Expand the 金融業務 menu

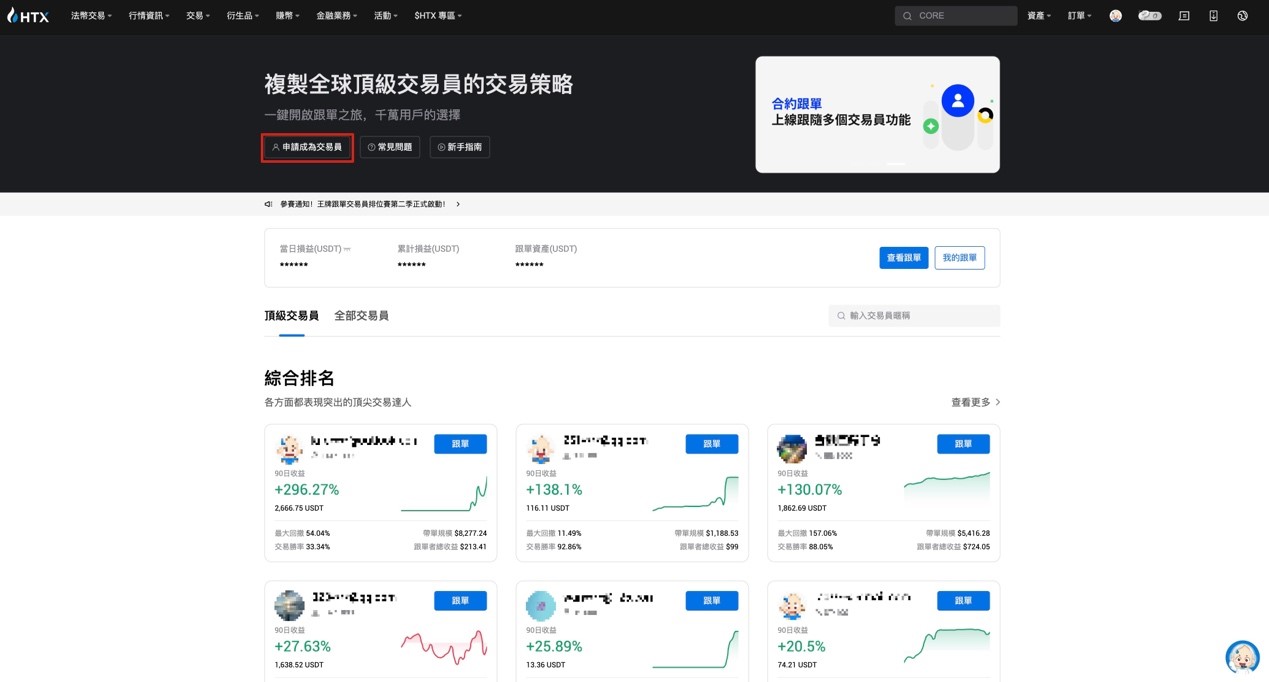tap(337, 16)
